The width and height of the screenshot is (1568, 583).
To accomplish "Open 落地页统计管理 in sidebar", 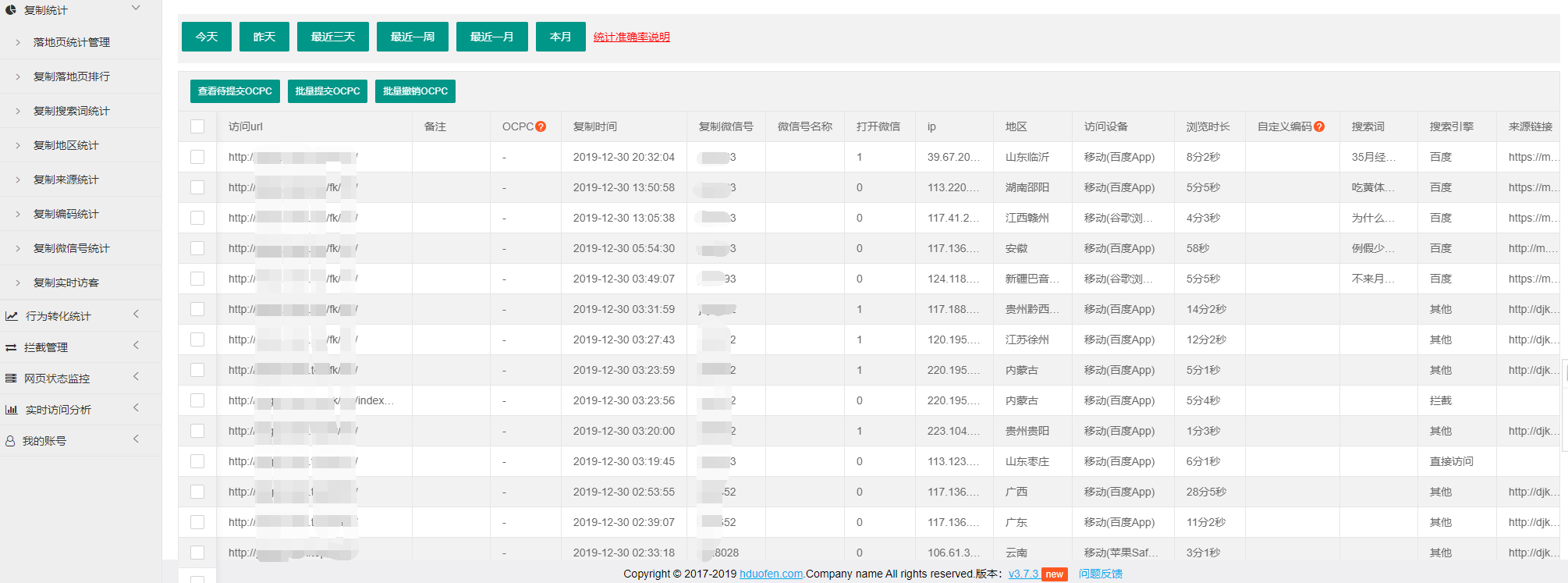I will 72,42.
